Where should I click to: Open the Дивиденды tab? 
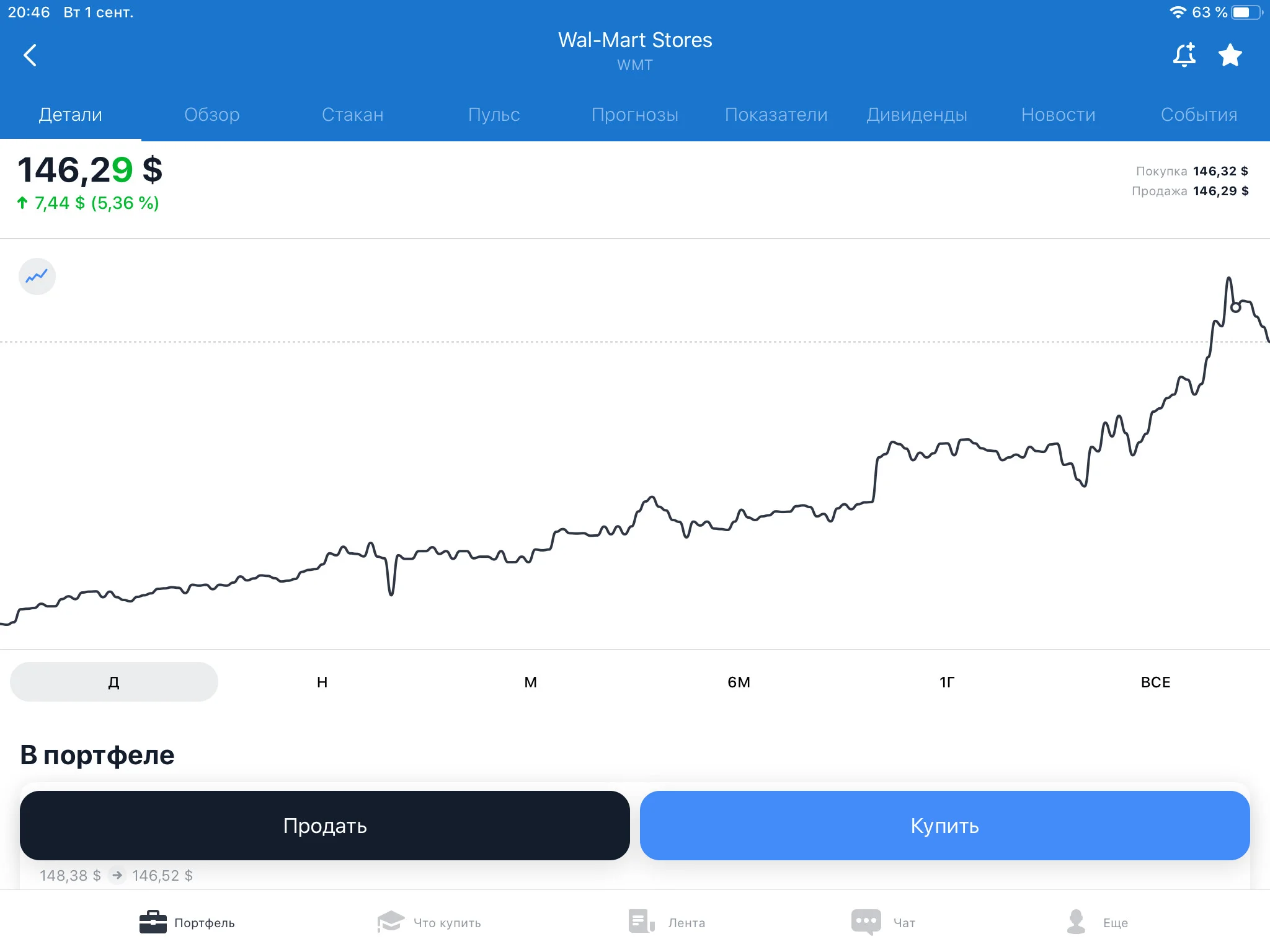917,115
